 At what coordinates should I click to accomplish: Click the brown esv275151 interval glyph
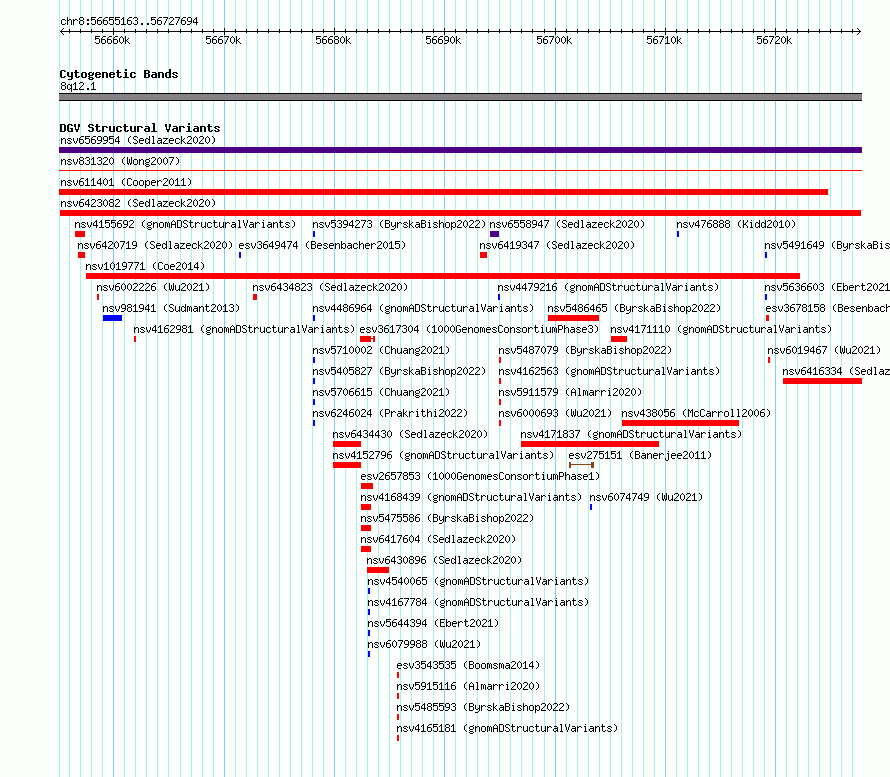(x=581, y=465)
